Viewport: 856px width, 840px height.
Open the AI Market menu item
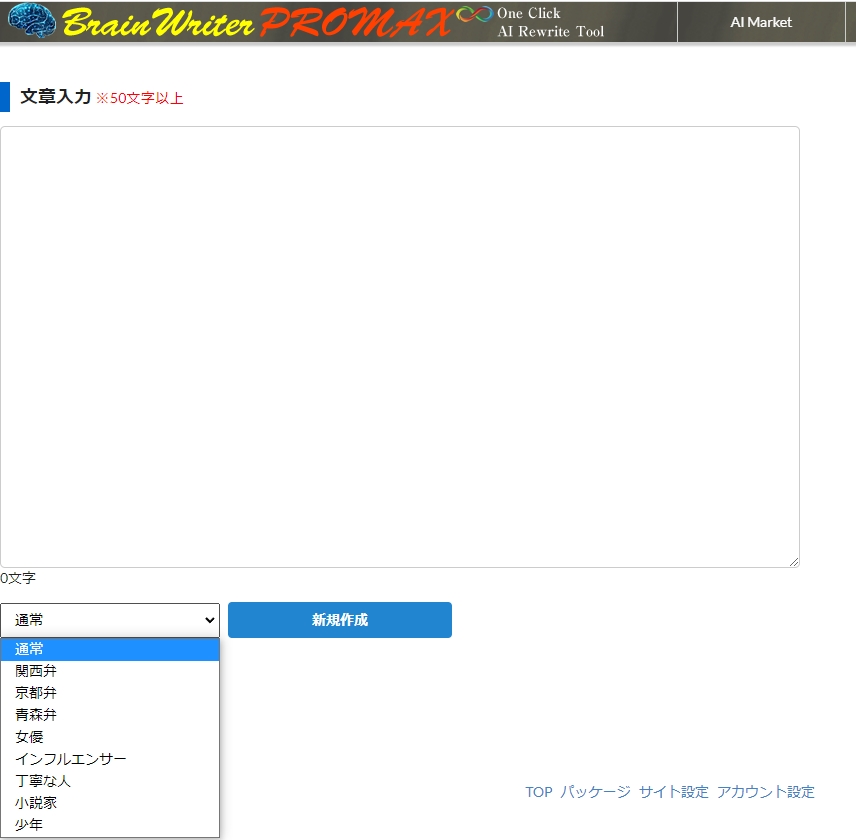point(760,22)
